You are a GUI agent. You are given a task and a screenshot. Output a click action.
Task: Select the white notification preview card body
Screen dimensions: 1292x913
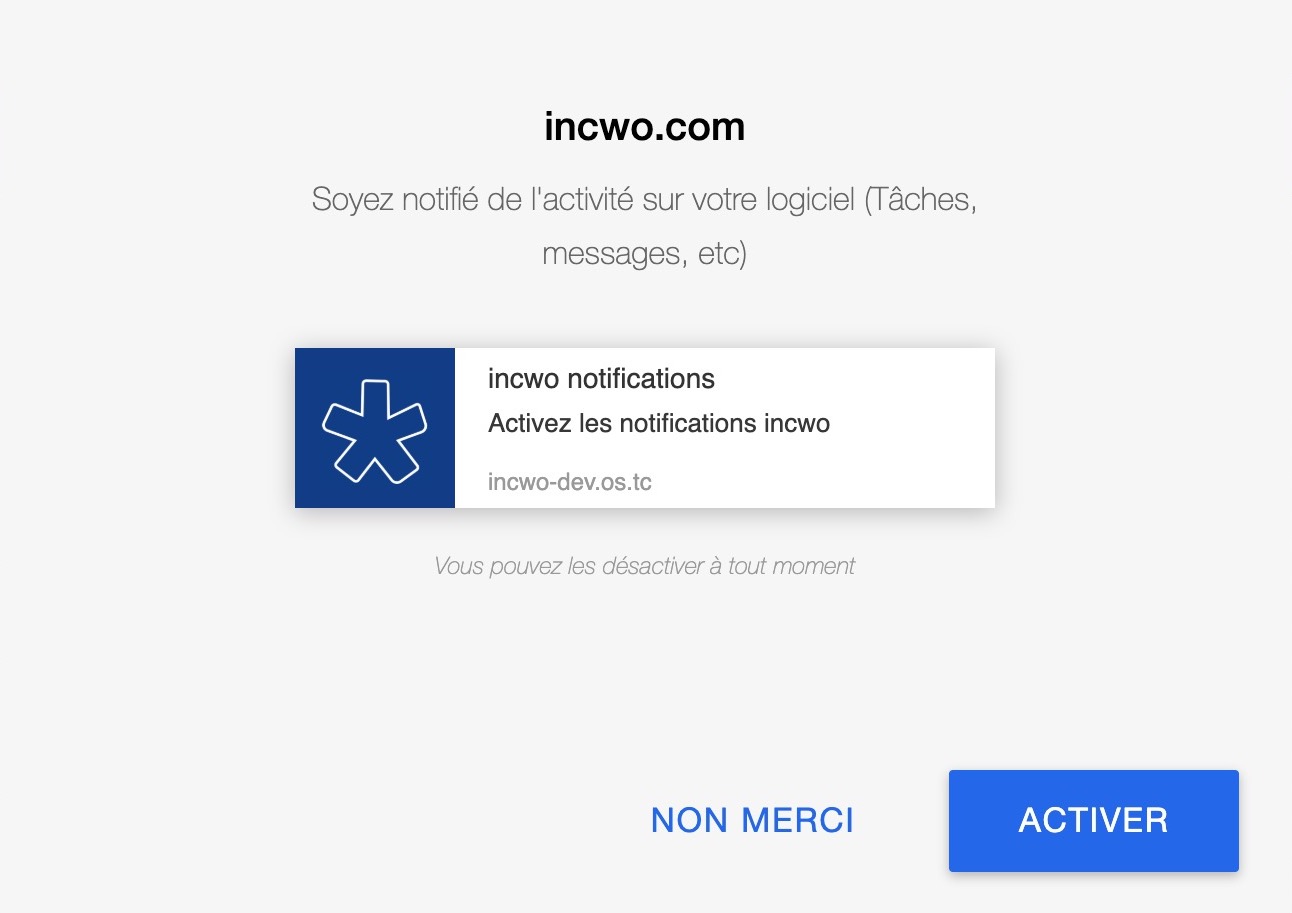pyautogui.click(x=725, y=428)
